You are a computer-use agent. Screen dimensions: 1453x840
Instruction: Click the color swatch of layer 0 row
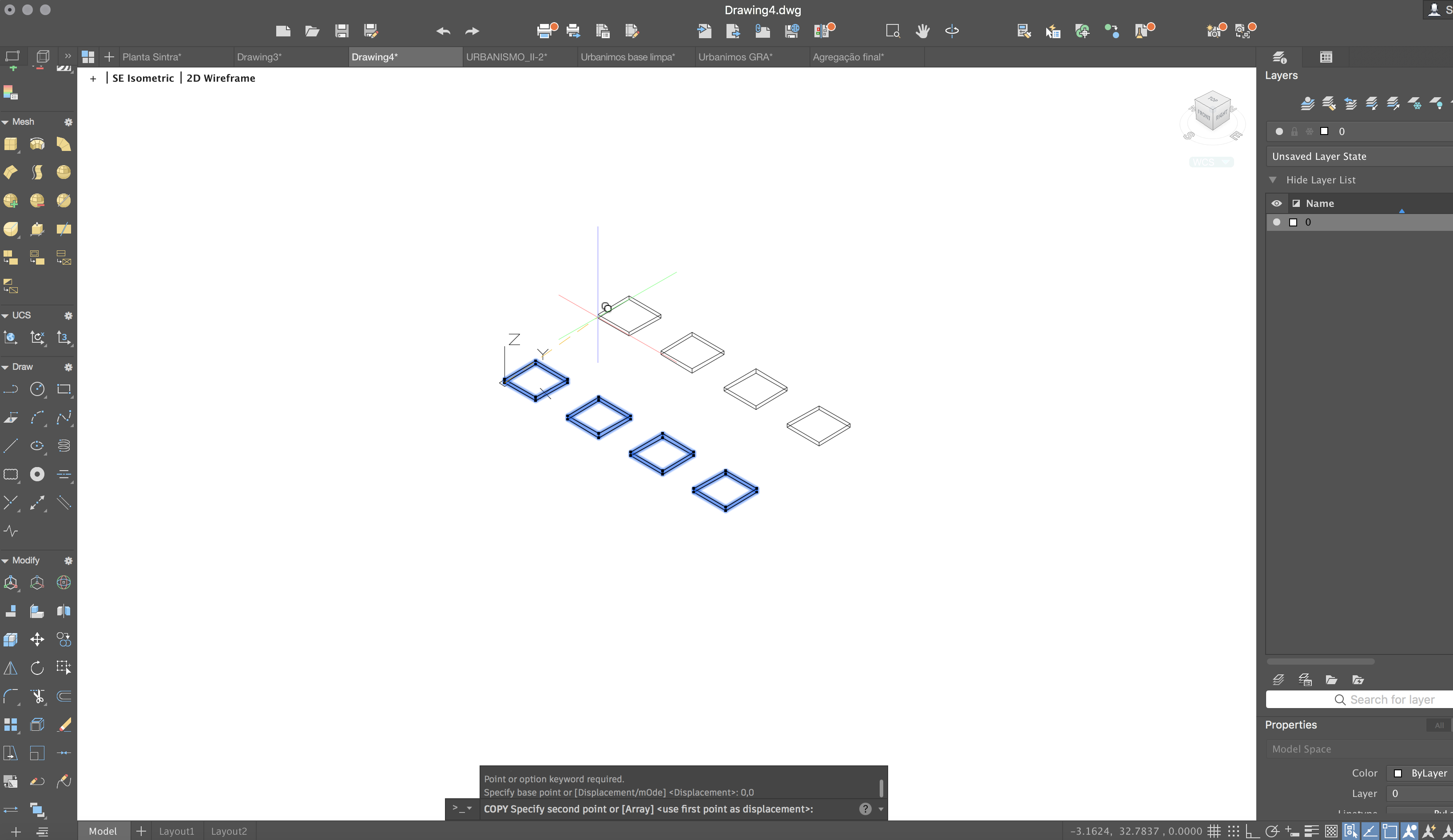click(x=1293, y=222)
